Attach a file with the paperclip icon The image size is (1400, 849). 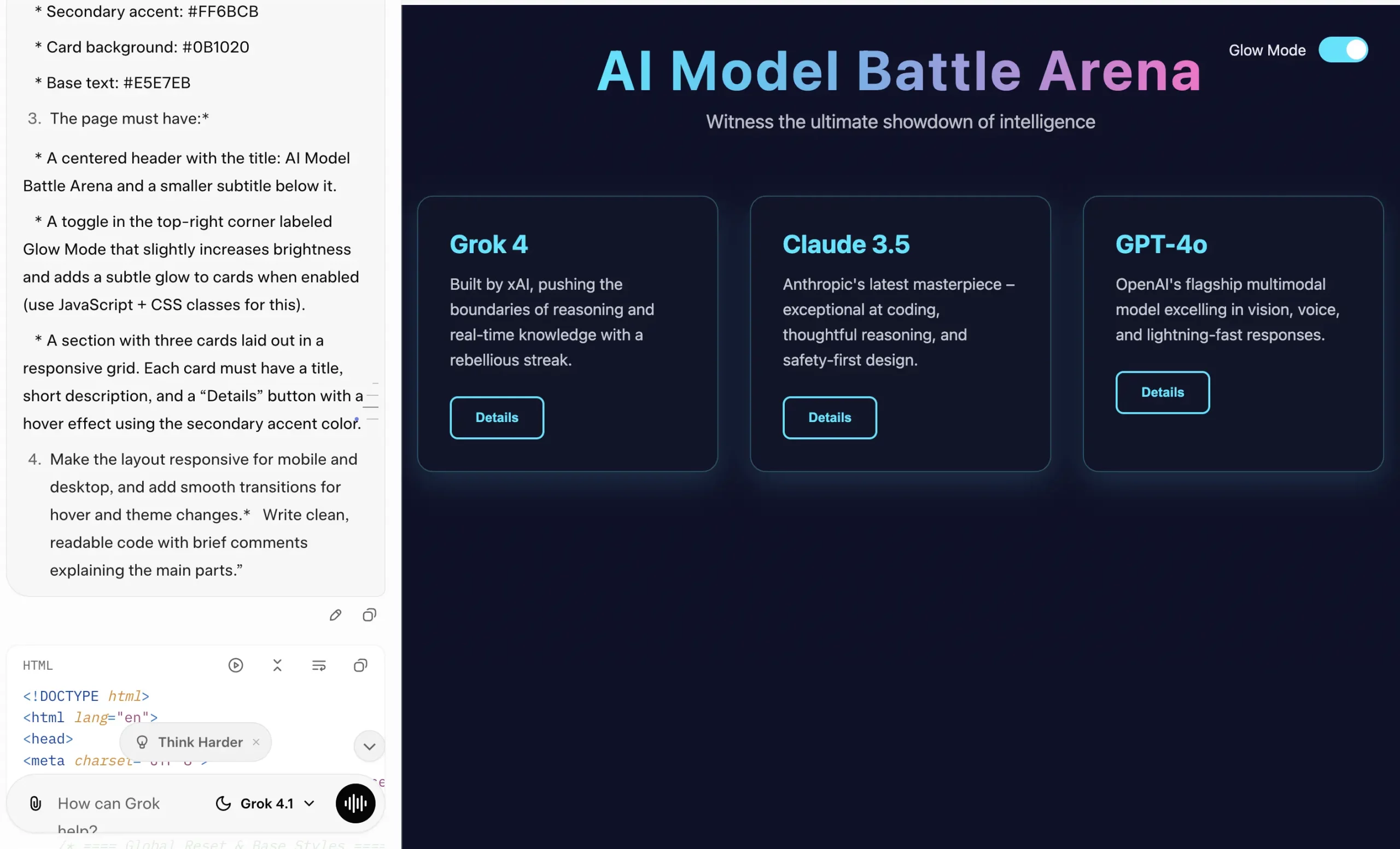pos(35,803)
